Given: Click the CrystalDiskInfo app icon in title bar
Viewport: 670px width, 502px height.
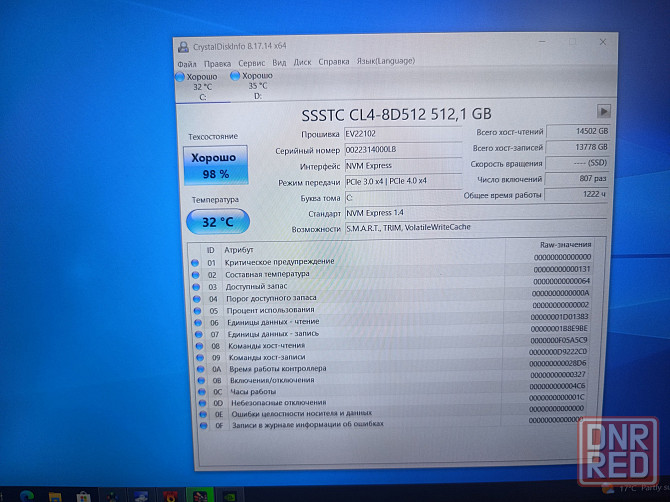Looking at the screenshot, I should (x=183, y=47).
